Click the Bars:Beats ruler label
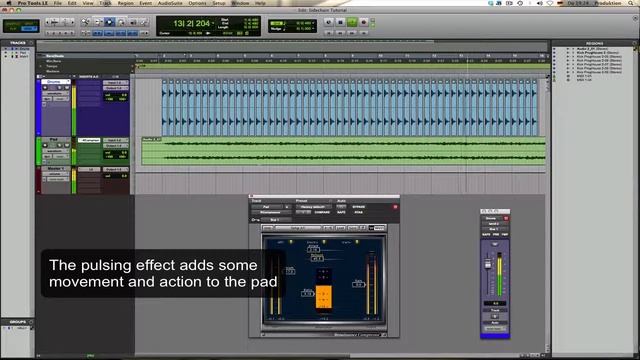Screen dimensions: 640x360 pyautogui.click(x=56, y=56)
